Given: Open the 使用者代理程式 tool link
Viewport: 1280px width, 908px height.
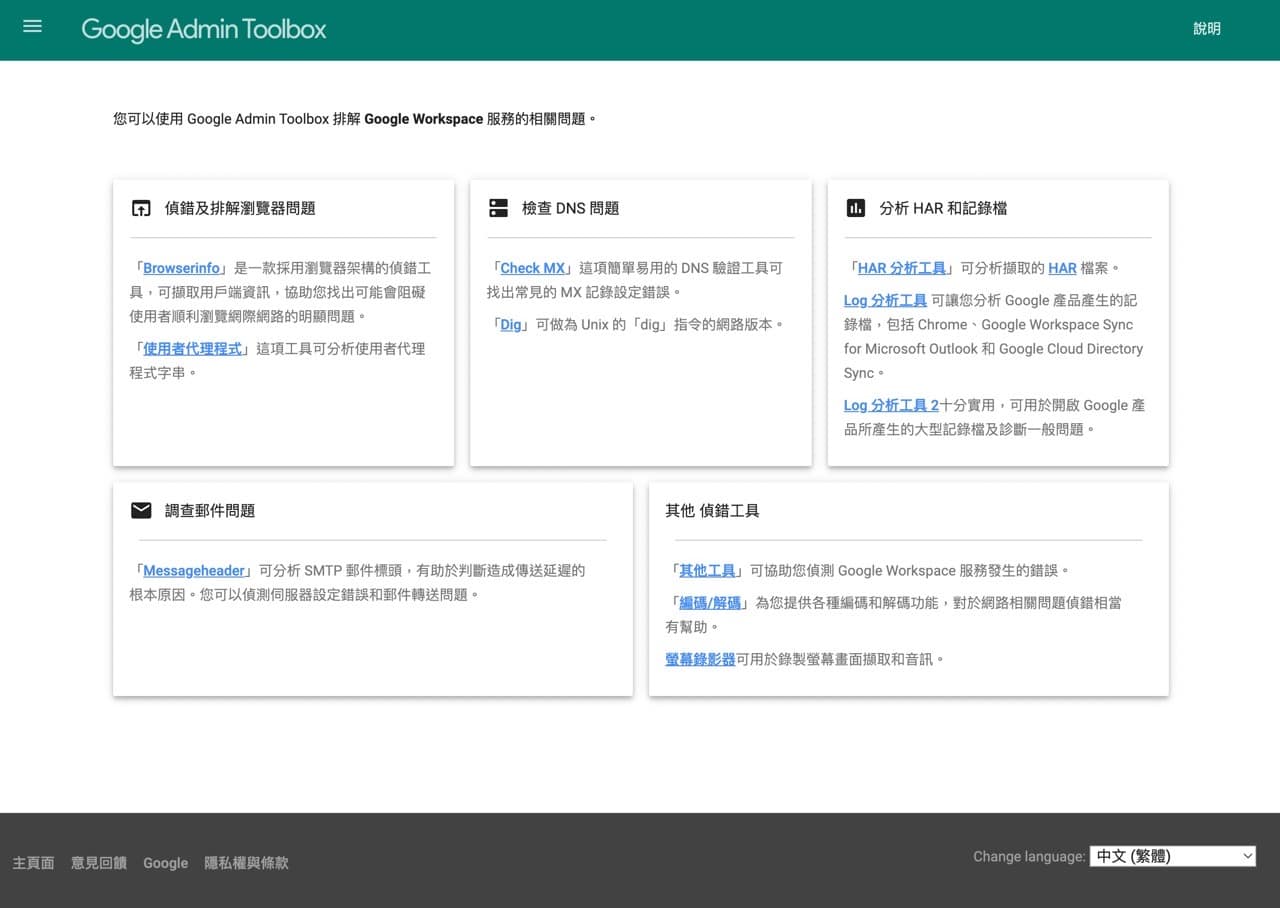Looking at the screenshot, I should pos(193,348).
